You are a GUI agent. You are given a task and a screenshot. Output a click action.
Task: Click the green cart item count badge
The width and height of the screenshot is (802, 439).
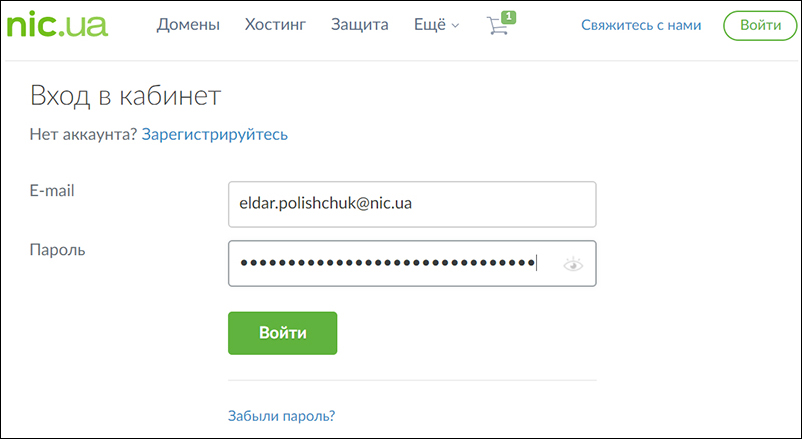tap(508, 17)
